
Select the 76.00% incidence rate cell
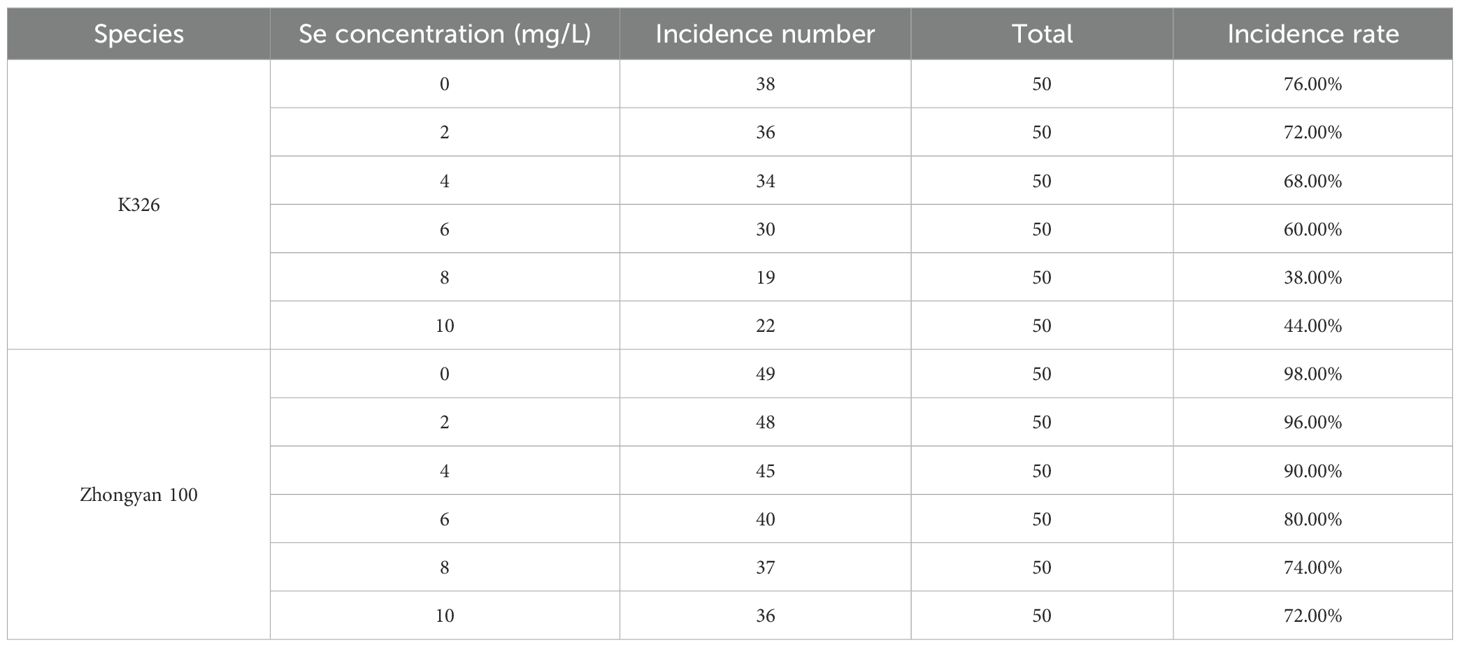point(1313,85)
